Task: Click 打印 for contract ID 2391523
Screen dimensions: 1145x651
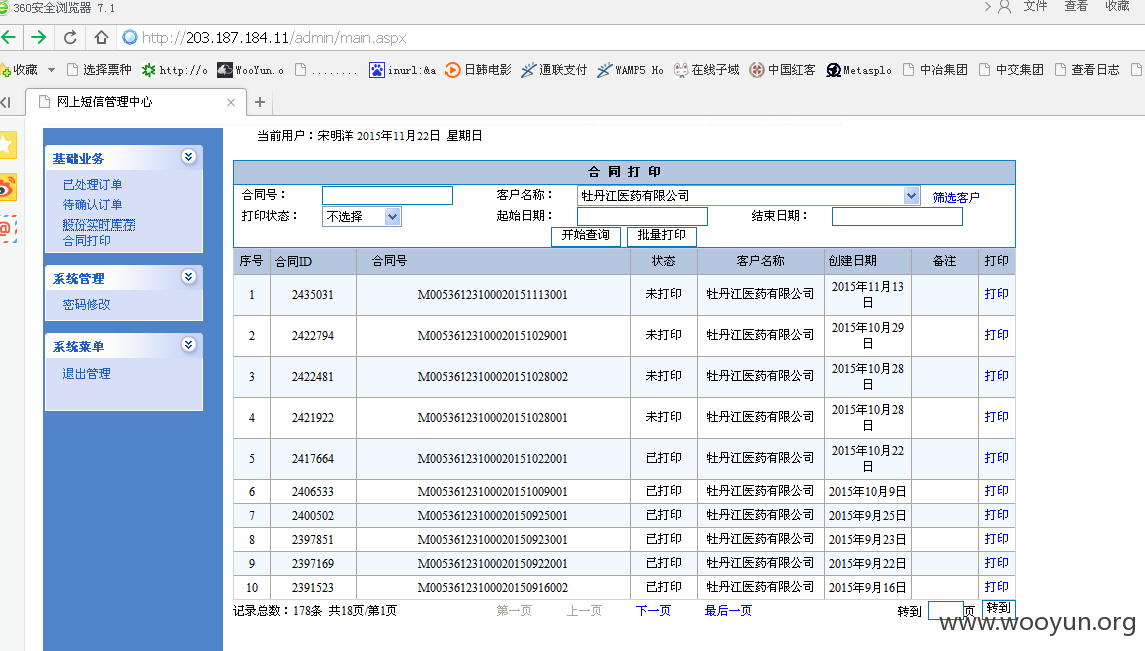Action: pyautogui.click(x=996, y=587)
